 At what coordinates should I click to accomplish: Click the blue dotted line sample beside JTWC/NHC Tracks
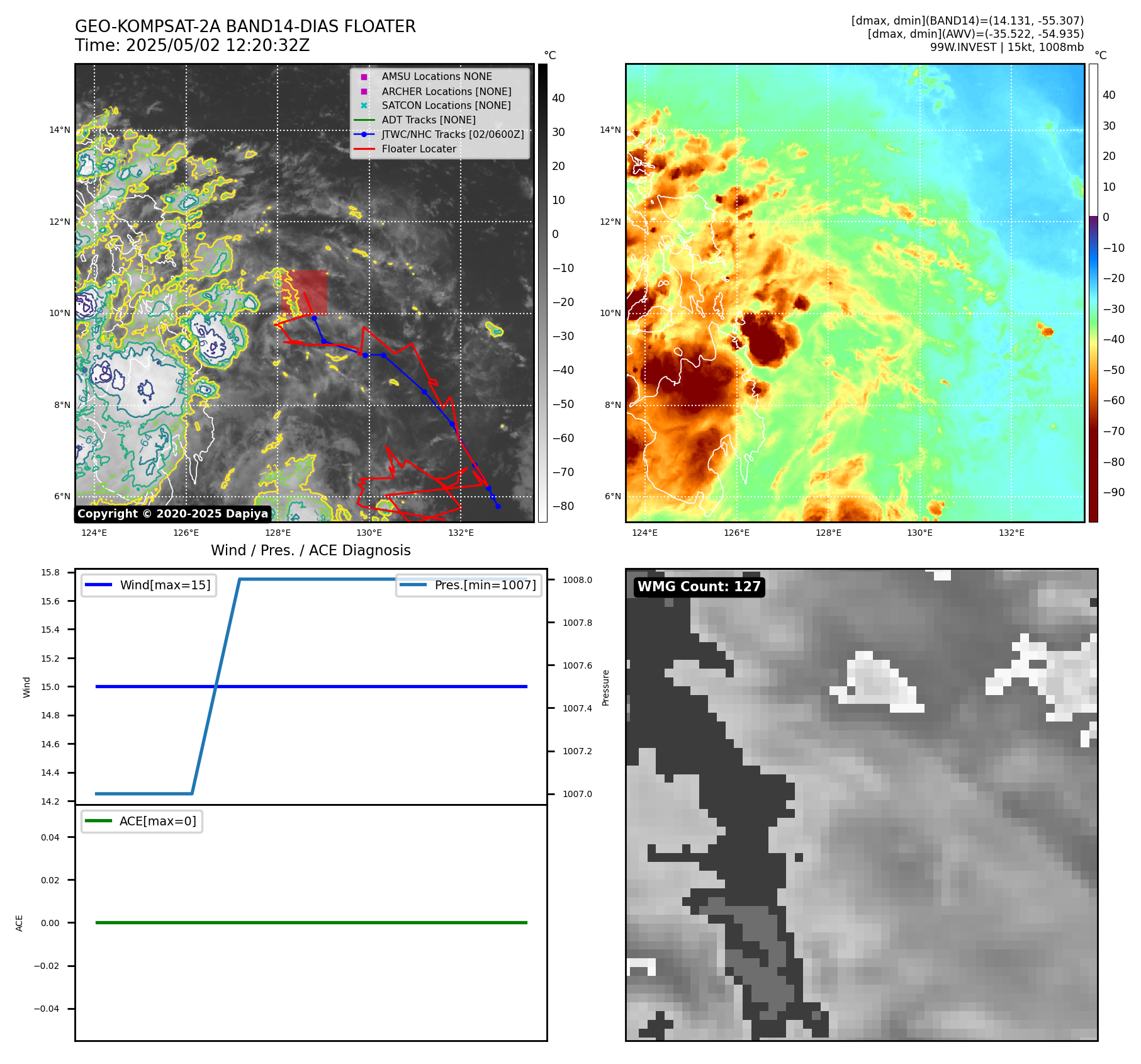pyautogui.click(x=364, y=135)
